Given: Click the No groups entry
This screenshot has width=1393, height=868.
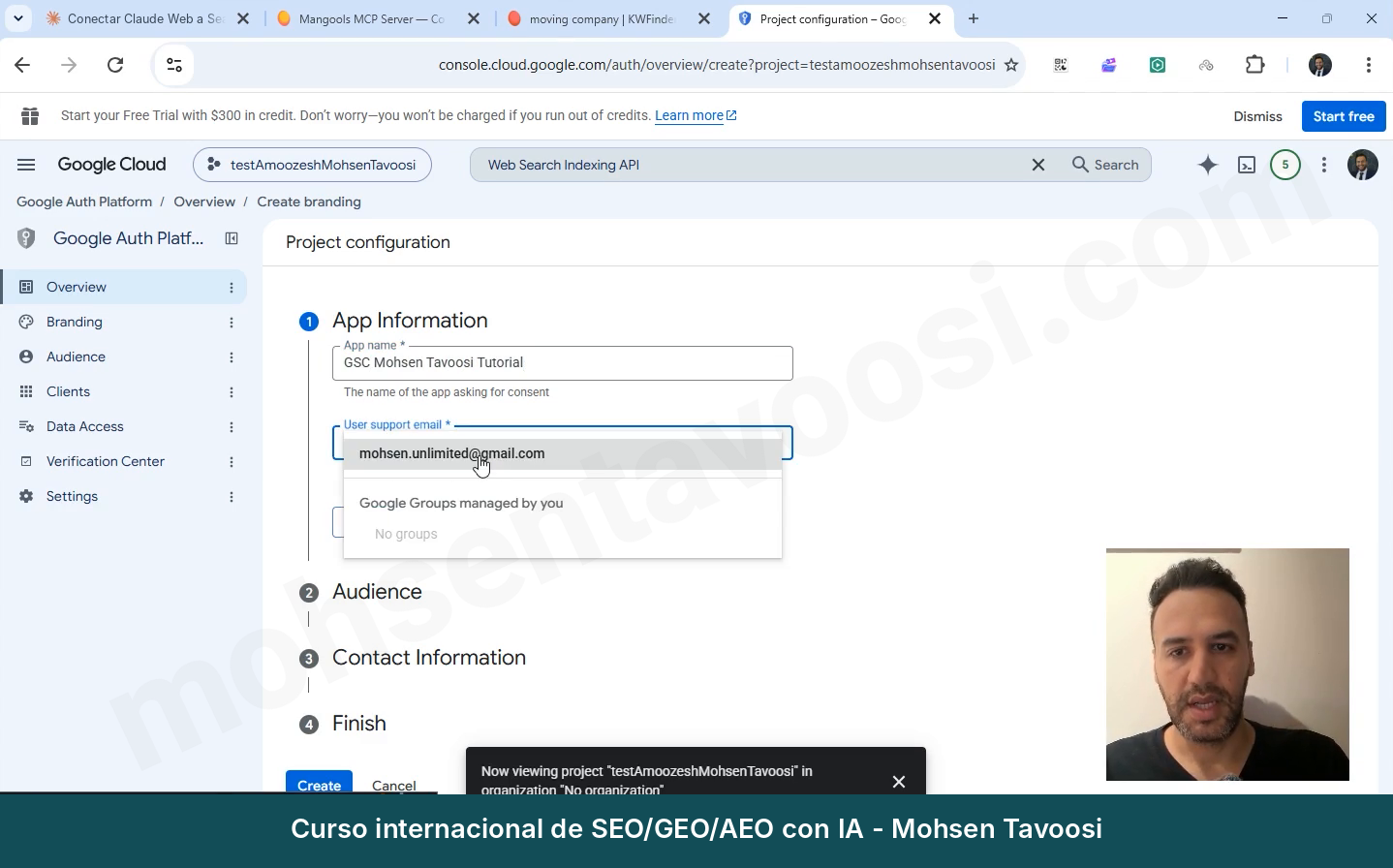Looking at the screenshot, I should [x=406, y=534].
